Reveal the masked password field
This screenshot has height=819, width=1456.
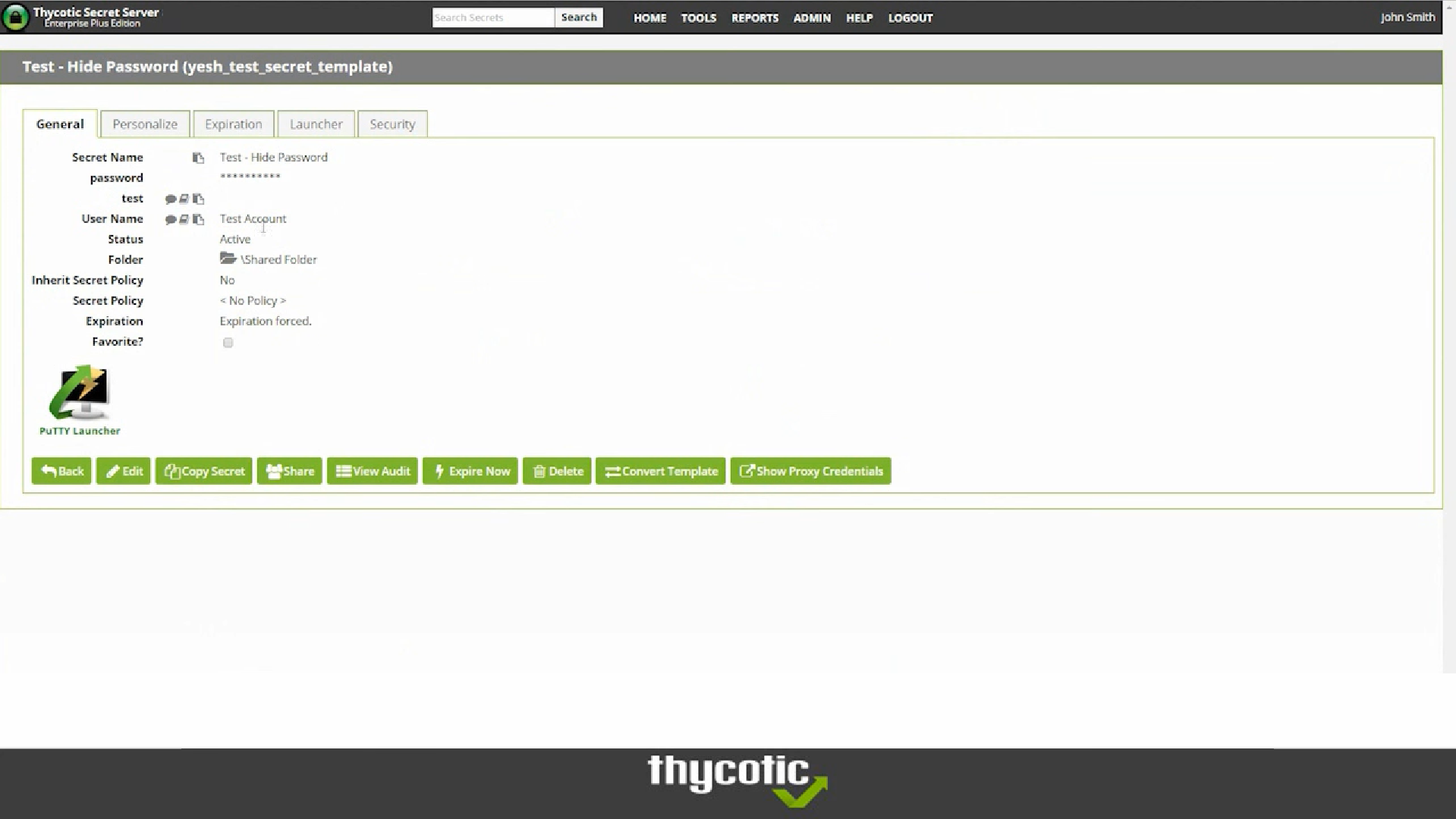(250, 177)
